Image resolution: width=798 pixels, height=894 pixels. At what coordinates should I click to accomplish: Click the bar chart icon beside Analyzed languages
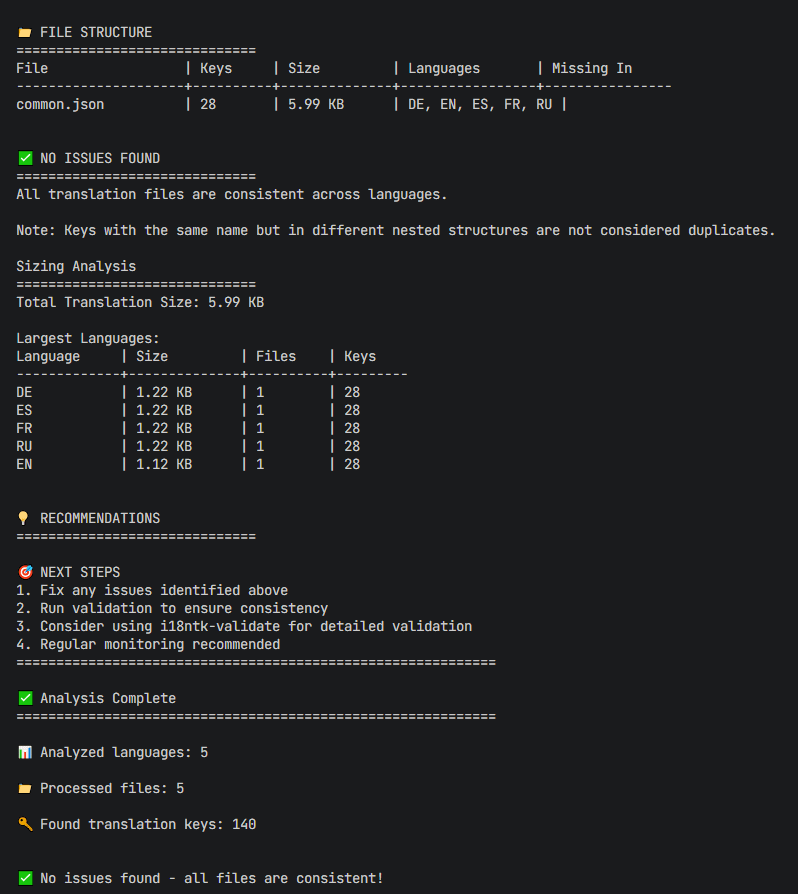tap(25, 752)
